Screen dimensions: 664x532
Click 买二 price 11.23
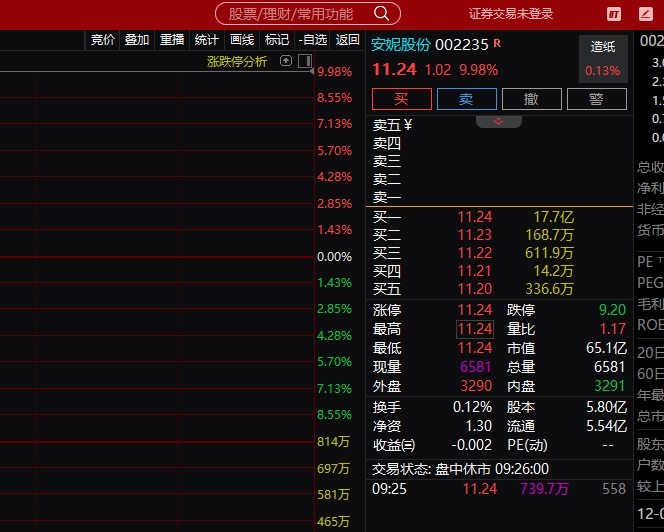475,235
